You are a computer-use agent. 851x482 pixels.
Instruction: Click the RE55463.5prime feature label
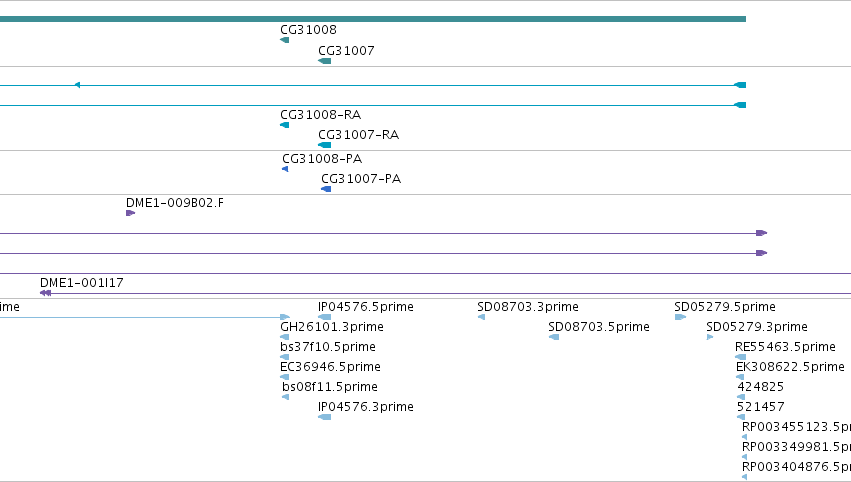click(785, 347)
